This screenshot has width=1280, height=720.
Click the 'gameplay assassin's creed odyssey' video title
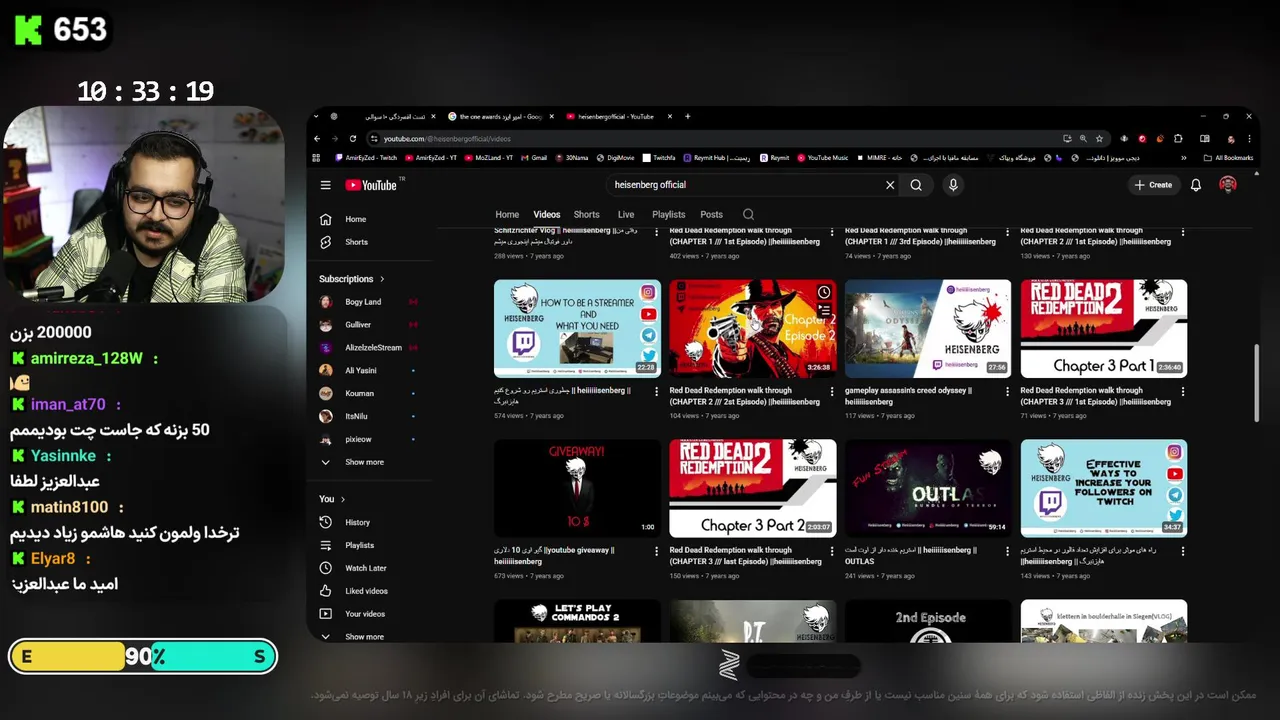[908, 396]
